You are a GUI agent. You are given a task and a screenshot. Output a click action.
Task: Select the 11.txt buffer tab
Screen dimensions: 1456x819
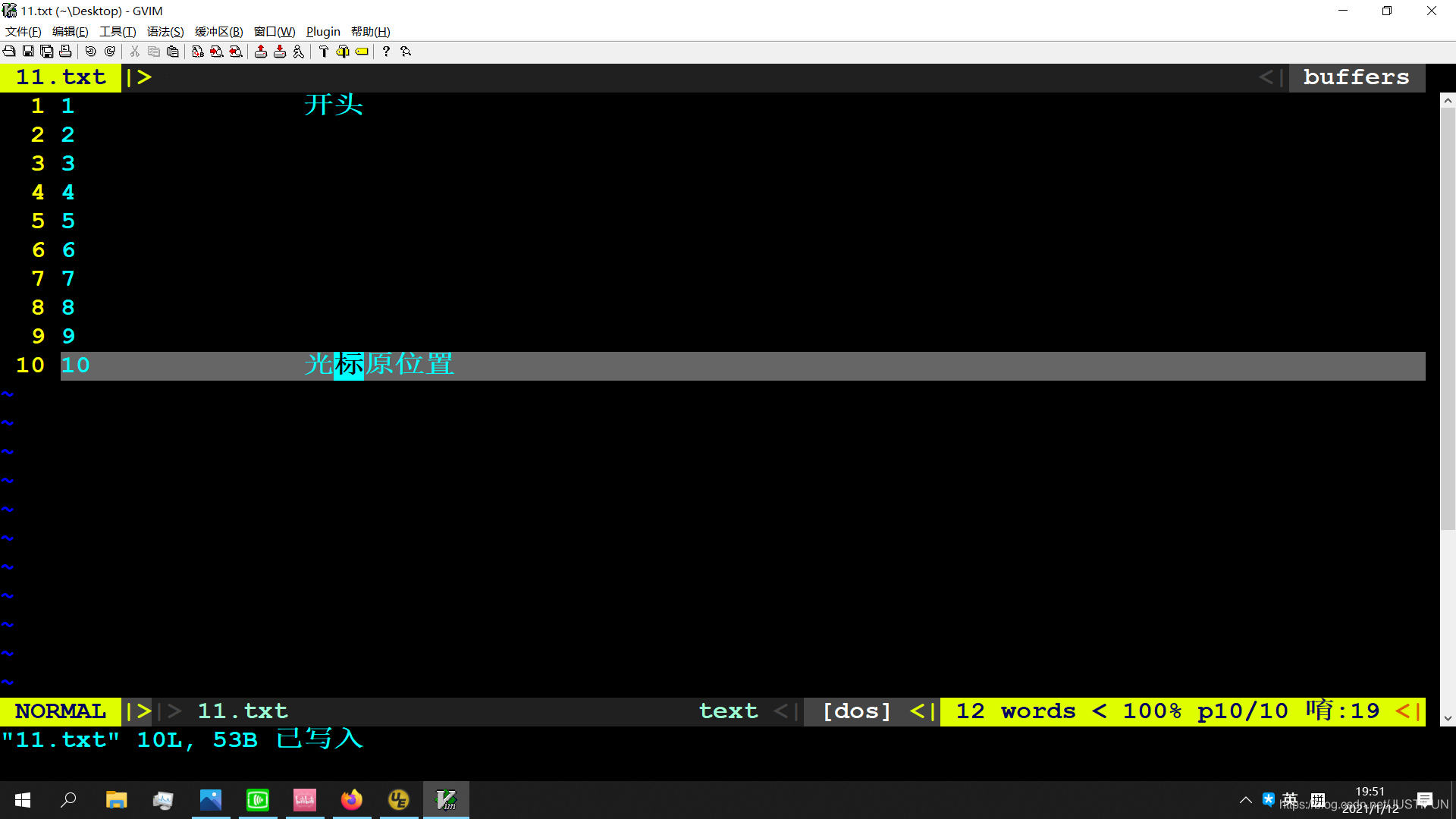[x=61, y=77]
